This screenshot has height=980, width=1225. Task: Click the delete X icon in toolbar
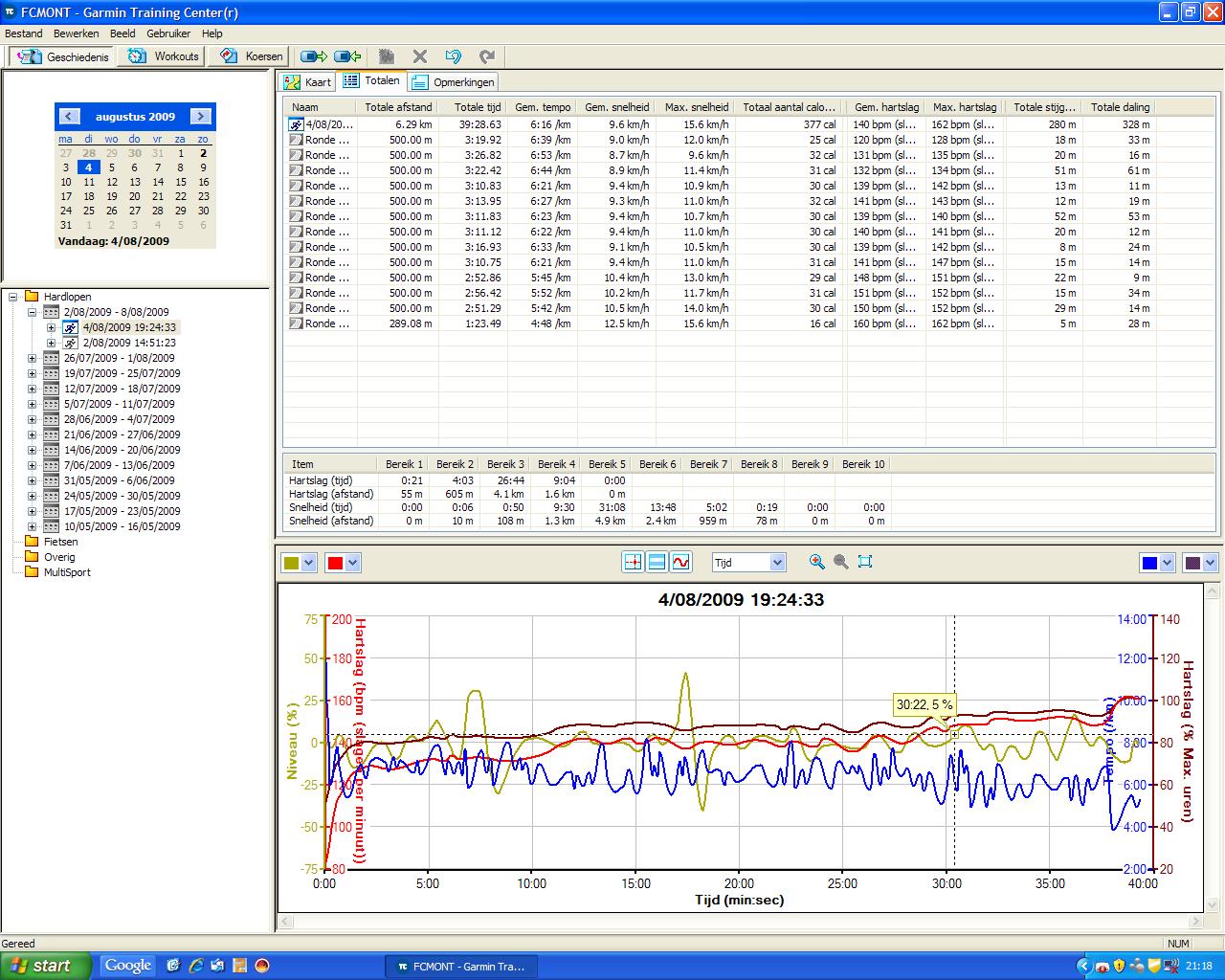tap(420, 56)
